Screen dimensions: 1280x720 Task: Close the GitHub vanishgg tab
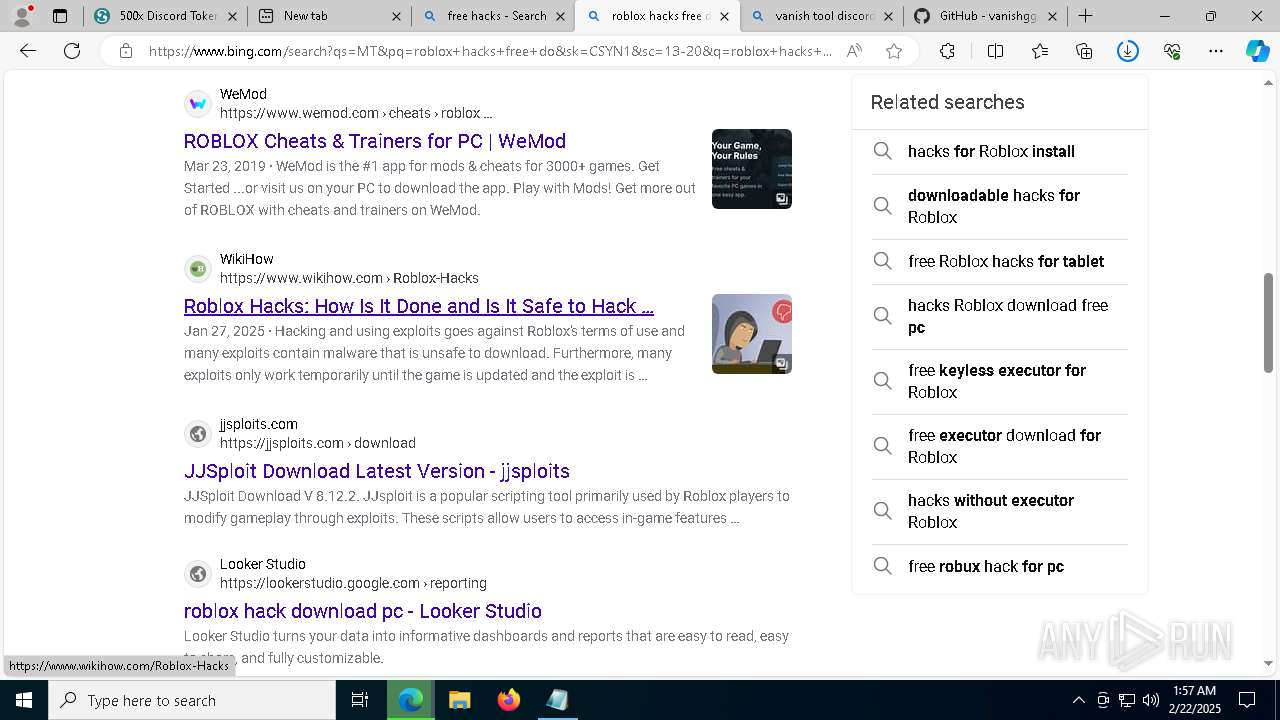point(1052,16)
